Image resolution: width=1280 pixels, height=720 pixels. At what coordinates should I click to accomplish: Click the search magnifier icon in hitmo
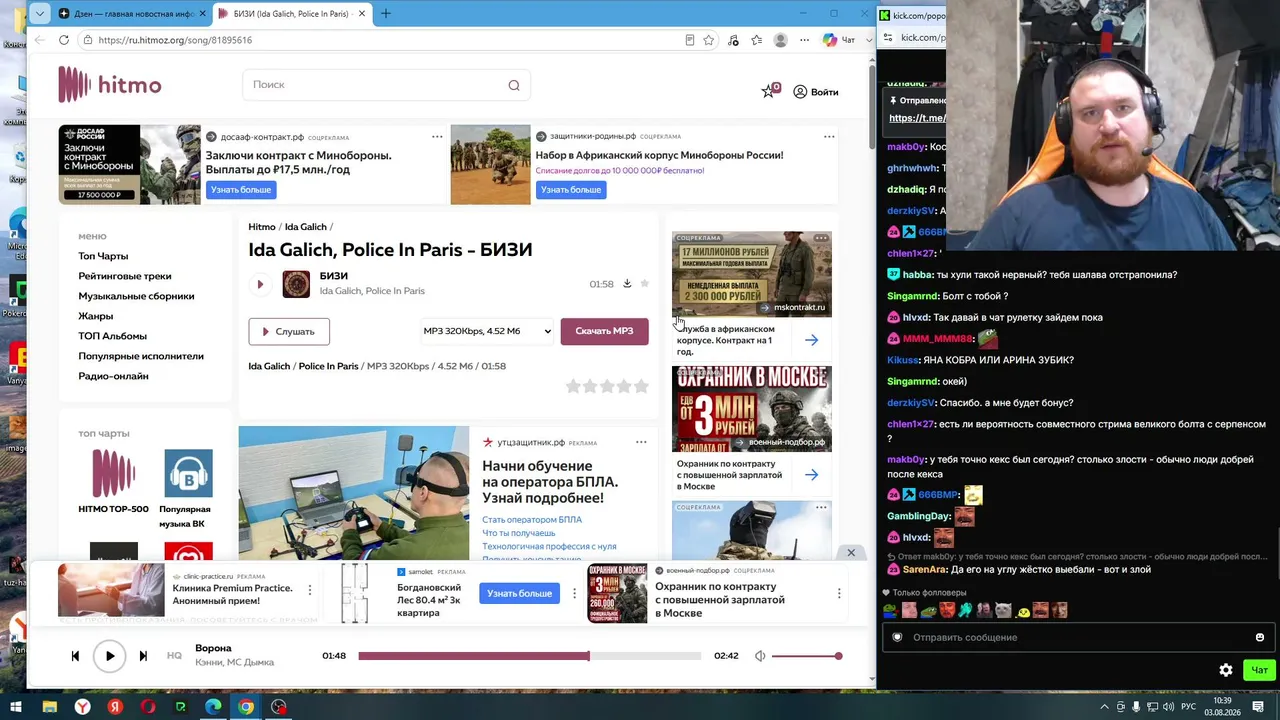click(x=514, y=85)
